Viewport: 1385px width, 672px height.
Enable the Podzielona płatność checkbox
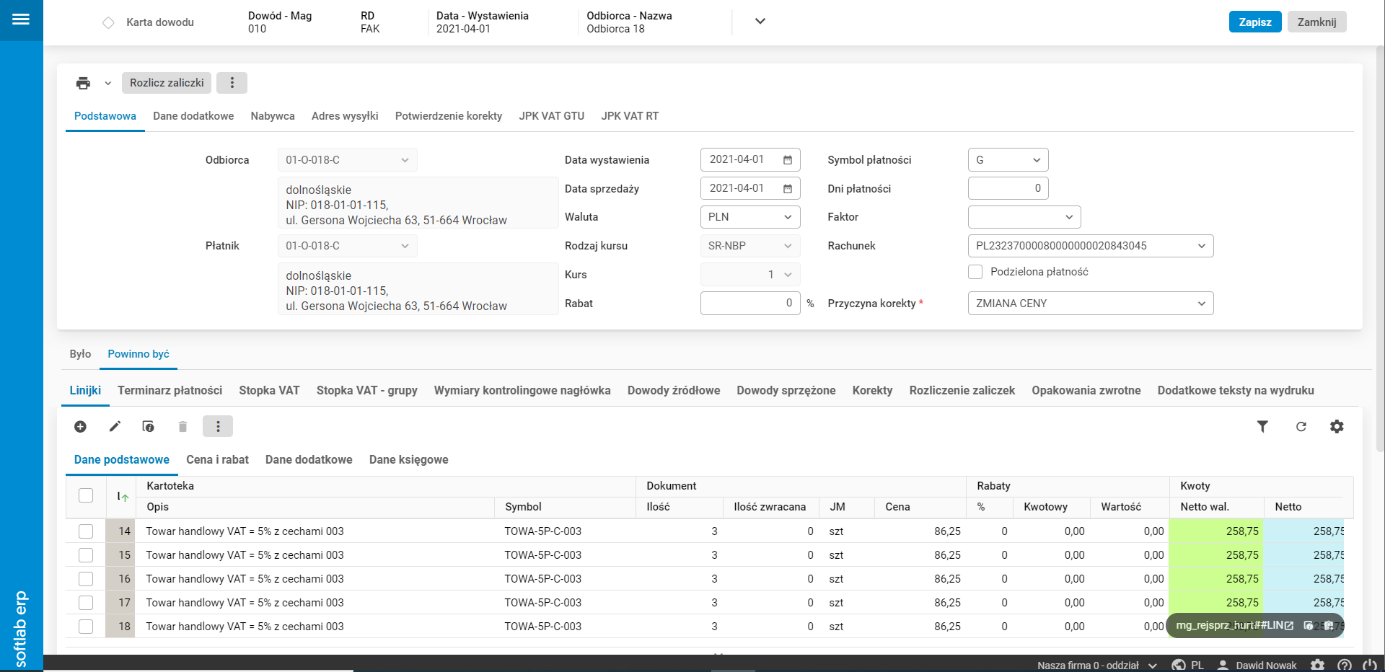tap(976, 272)
